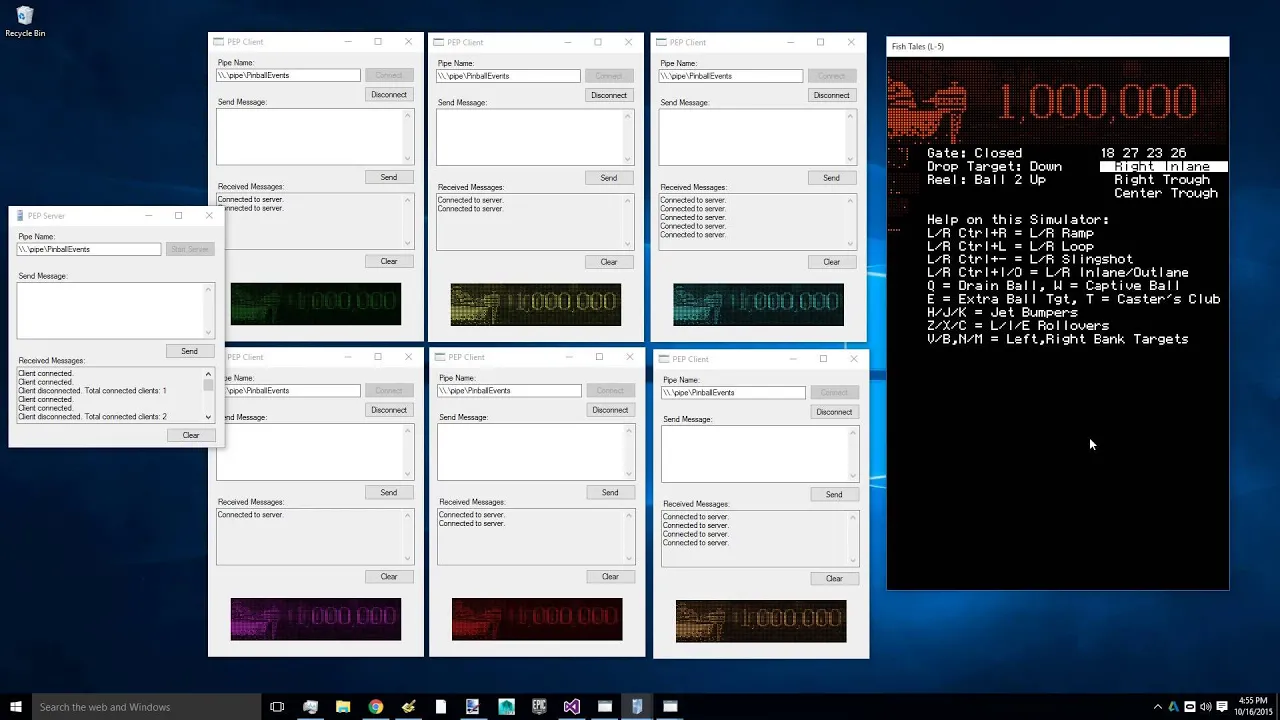
Task: Click the PEP Server received messages scrollbar
Action: pyautogui.click(x=208, y=394)
